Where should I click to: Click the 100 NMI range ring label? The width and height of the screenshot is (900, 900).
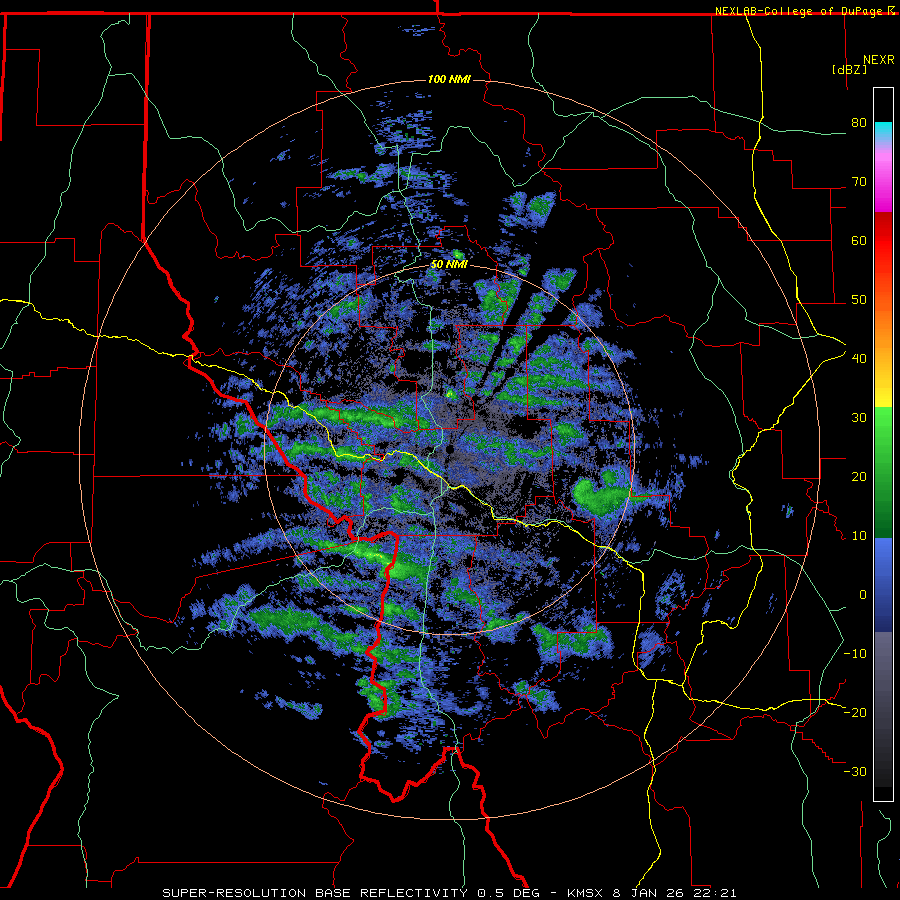449,79
